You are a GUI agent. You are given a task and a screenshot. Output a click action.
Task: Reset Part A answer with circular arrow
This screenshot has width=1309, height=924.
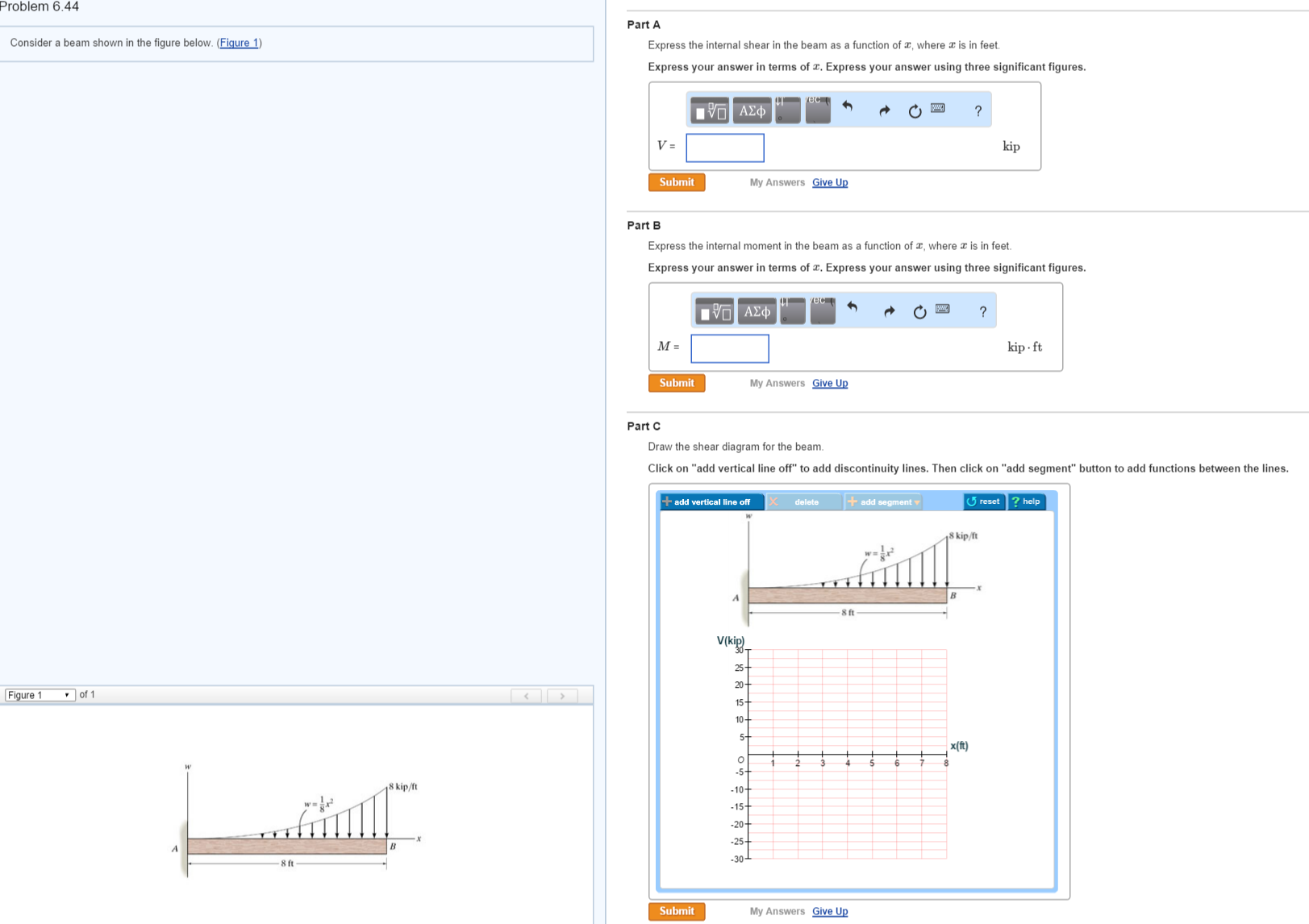click(x=915, y=111)
